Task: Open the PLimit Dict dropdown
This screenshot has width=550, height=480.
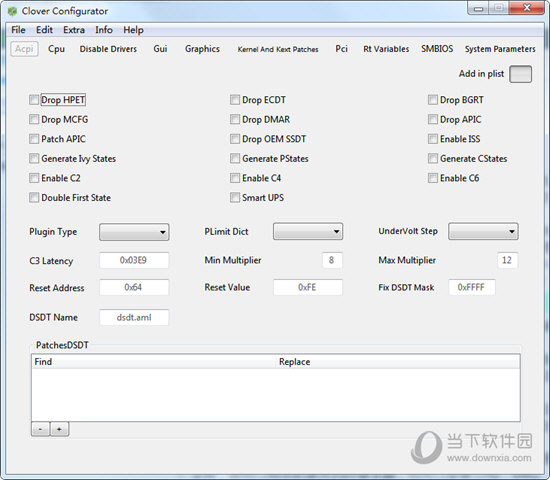Action: (x=308, y=232)
